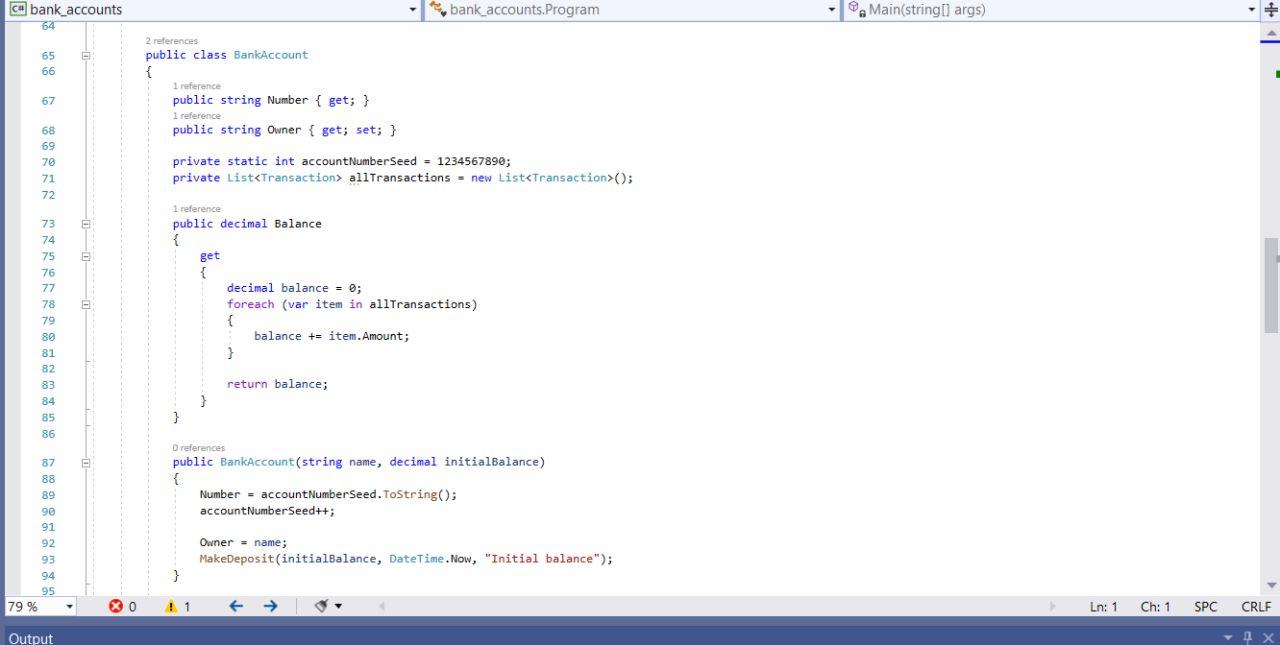
Task: Pin the Output window open
Action: (1246, 637)
